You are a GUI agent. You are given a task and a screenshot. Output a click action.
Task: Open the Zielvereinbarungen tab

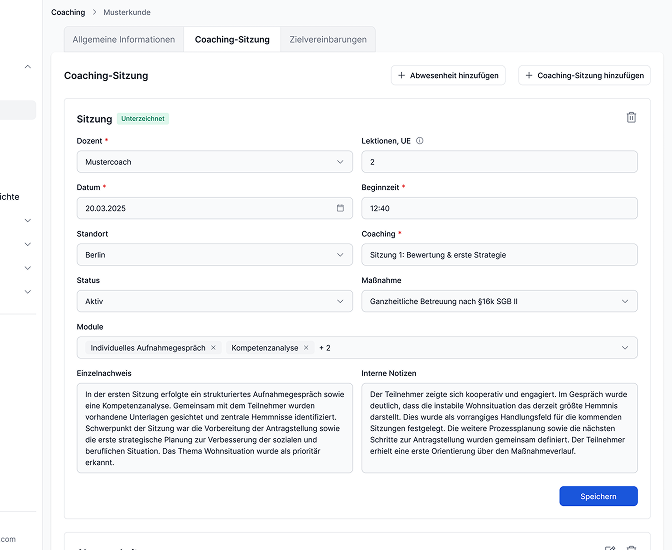click(x=327, y=40)
